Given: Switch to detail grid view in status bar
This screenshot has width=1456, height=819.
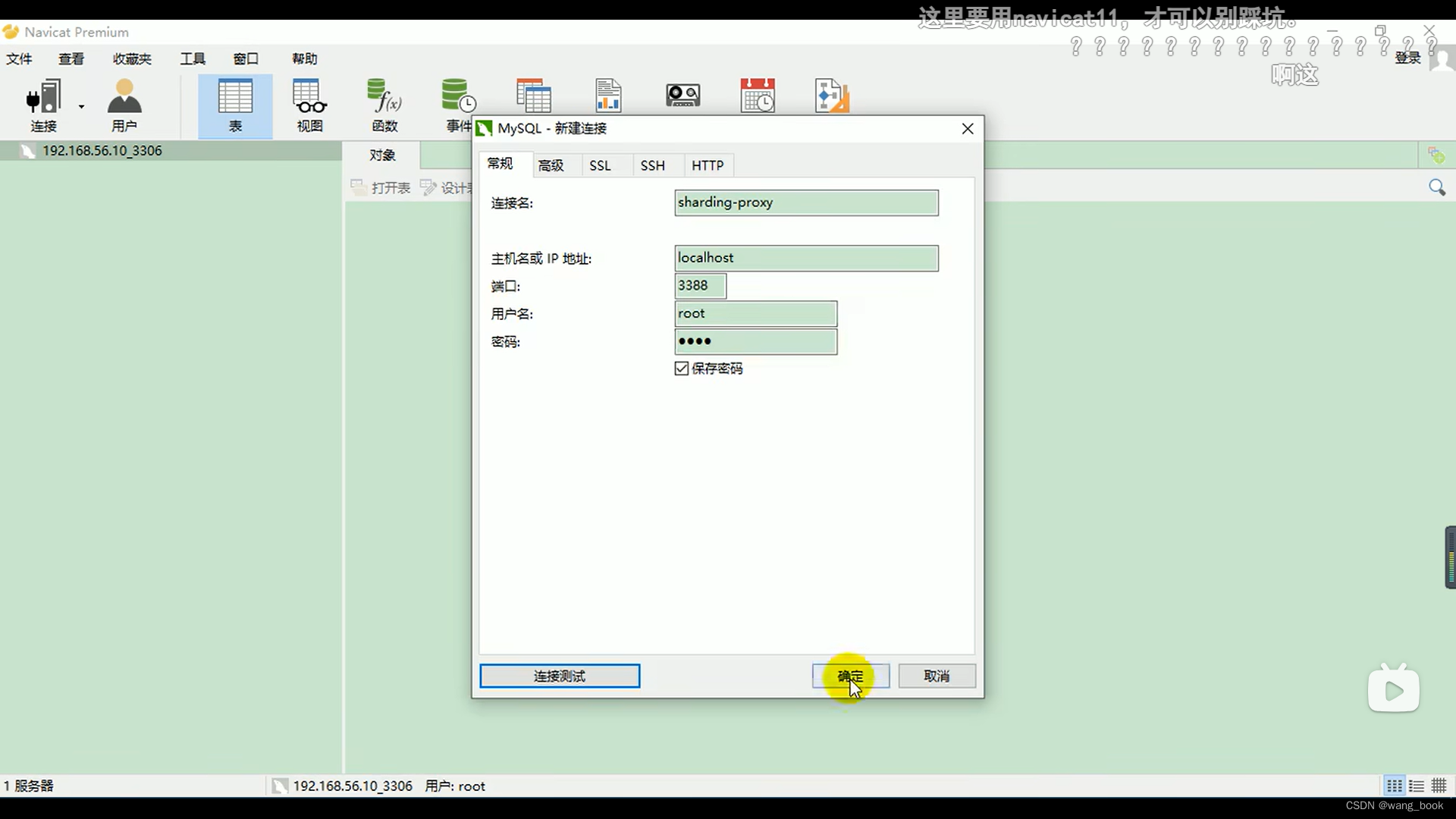Looking at the screenshot, I should [1439, 786].
